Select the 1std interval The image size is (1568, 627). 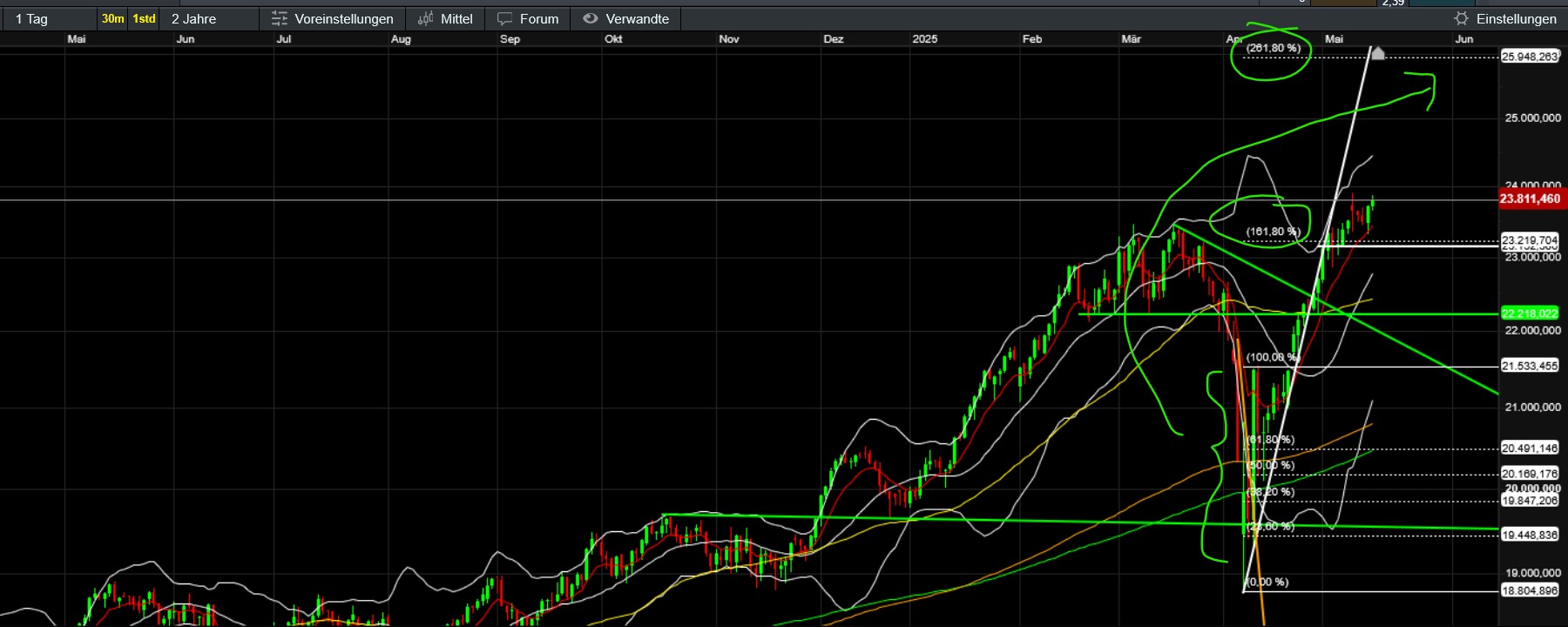144,18
